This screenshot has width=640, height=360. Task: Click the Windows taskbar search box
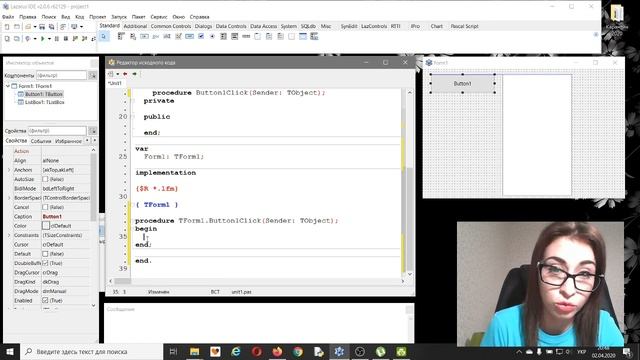coord(91,351)
